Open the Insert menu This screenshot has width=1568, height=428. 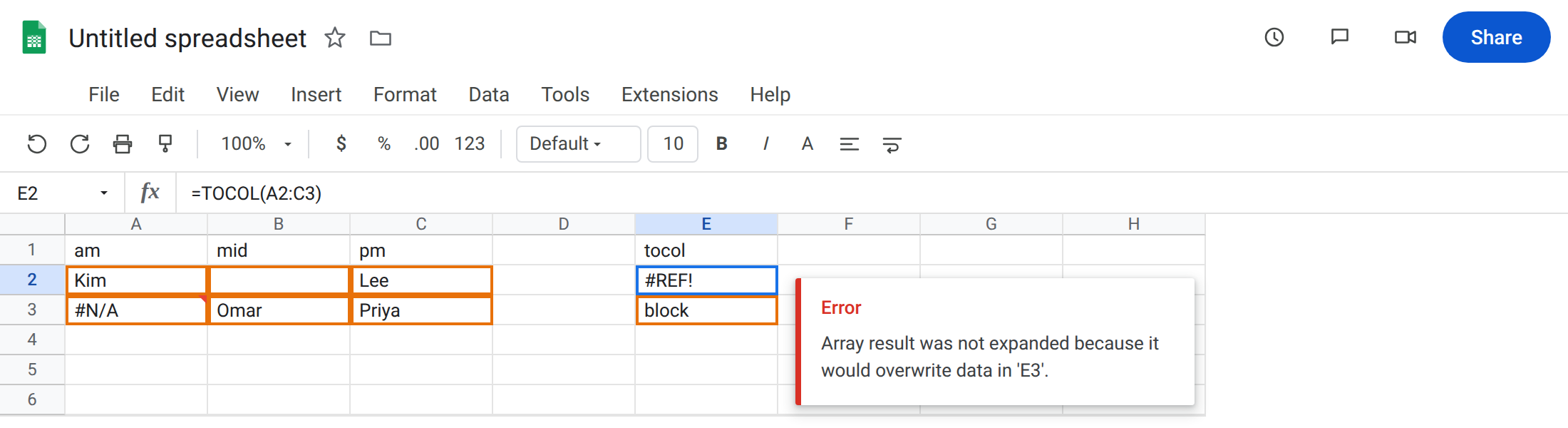(x=316, y=95)
